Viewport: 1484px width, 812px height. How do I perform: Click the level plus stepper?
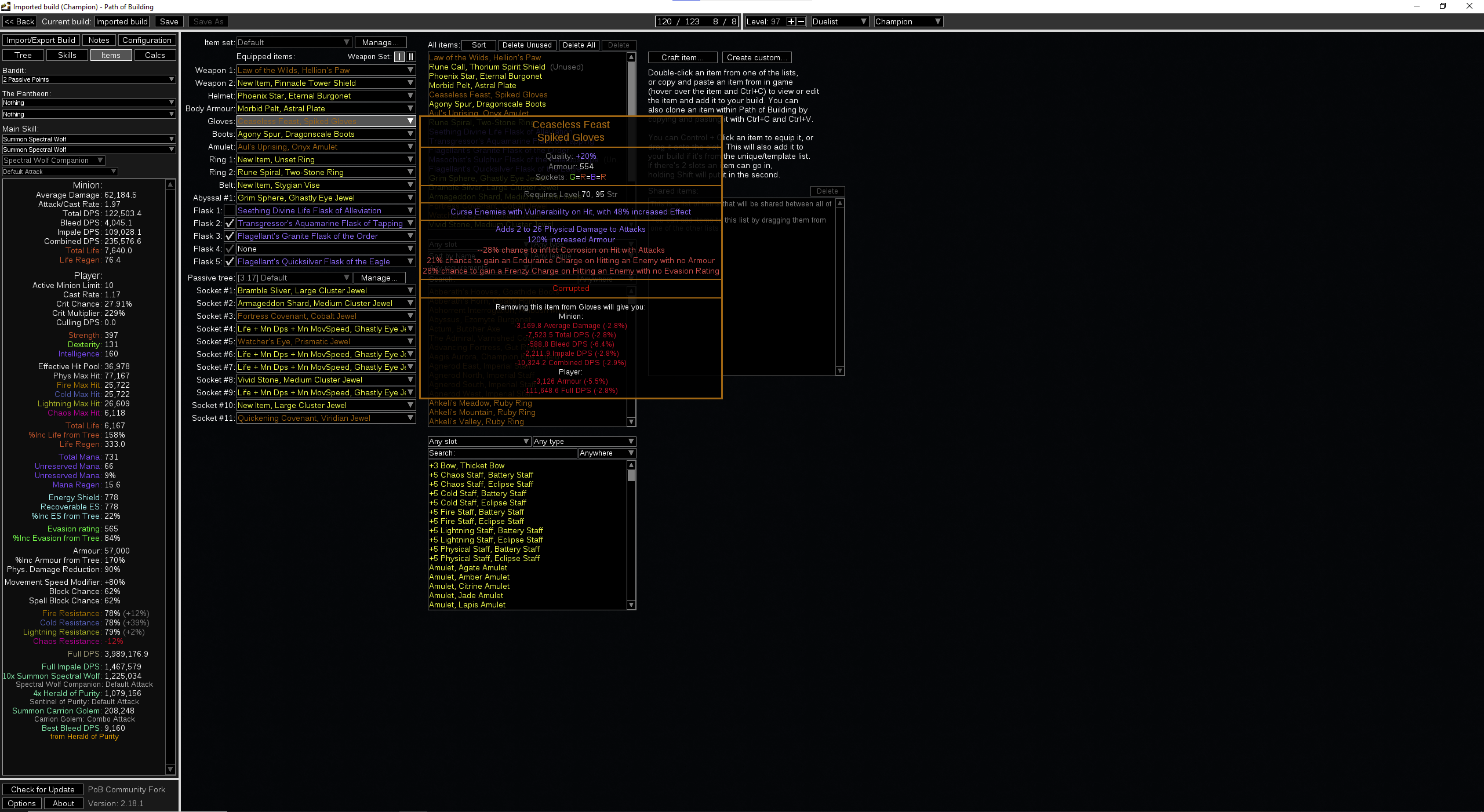(x=791, y=21)
